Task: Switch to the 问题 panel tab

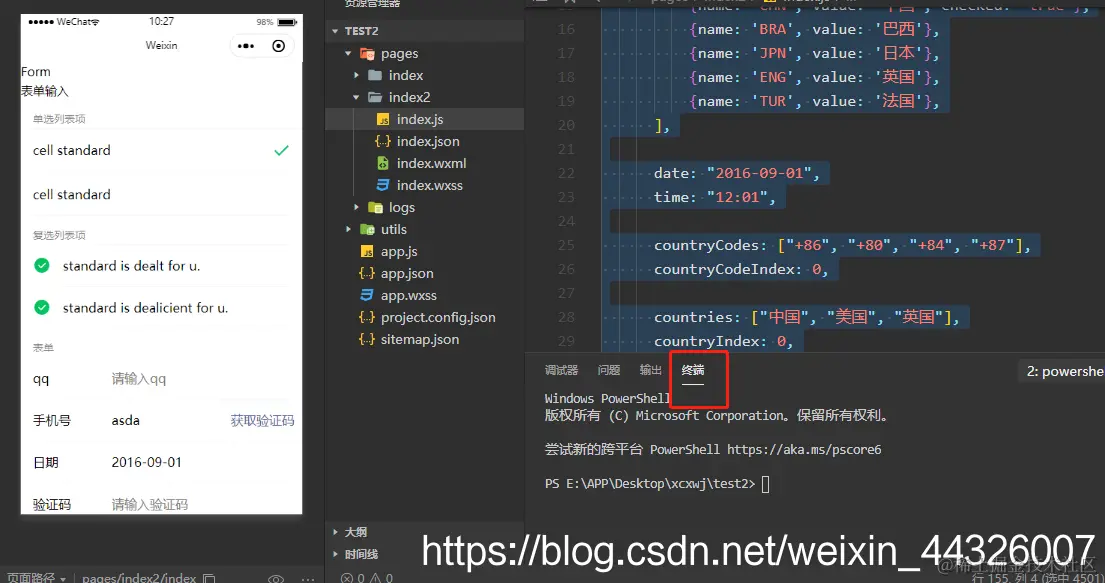Action: 609,370
